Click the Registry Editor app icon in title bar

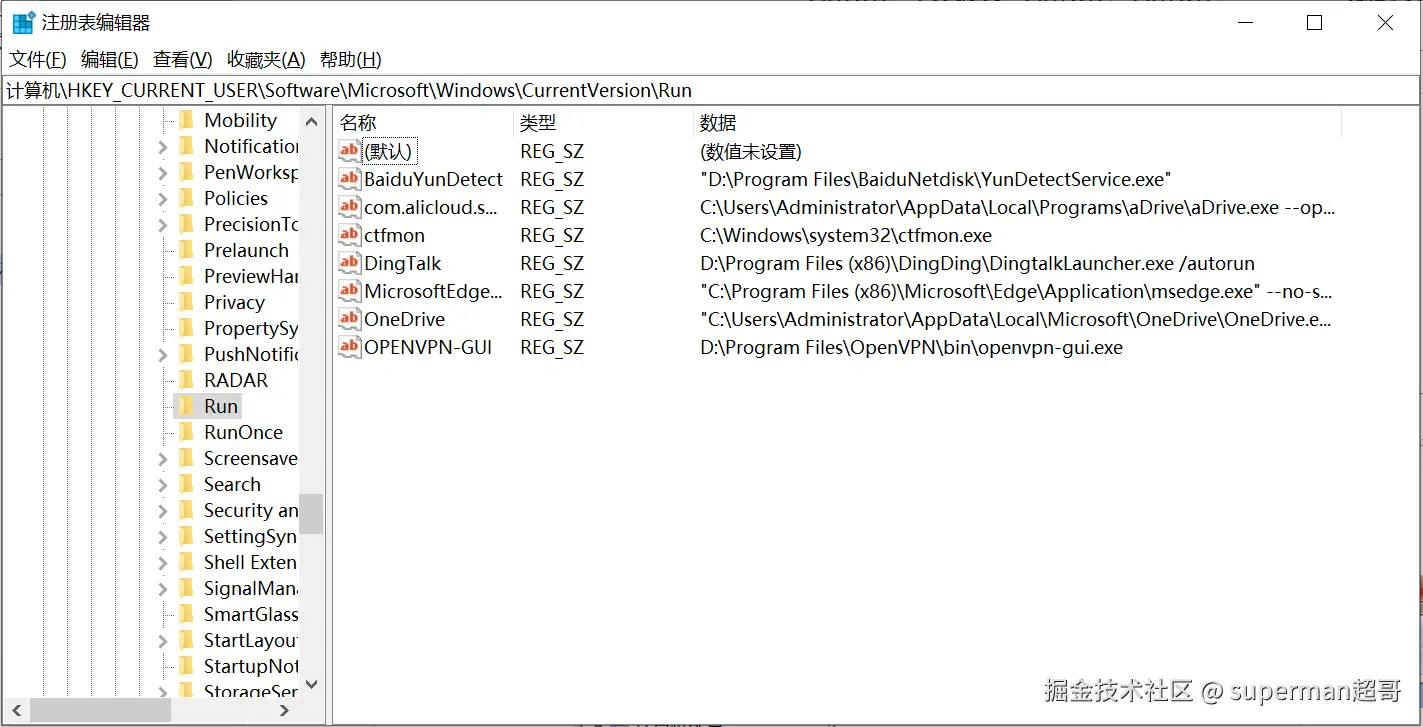click(x=23, y=22)
